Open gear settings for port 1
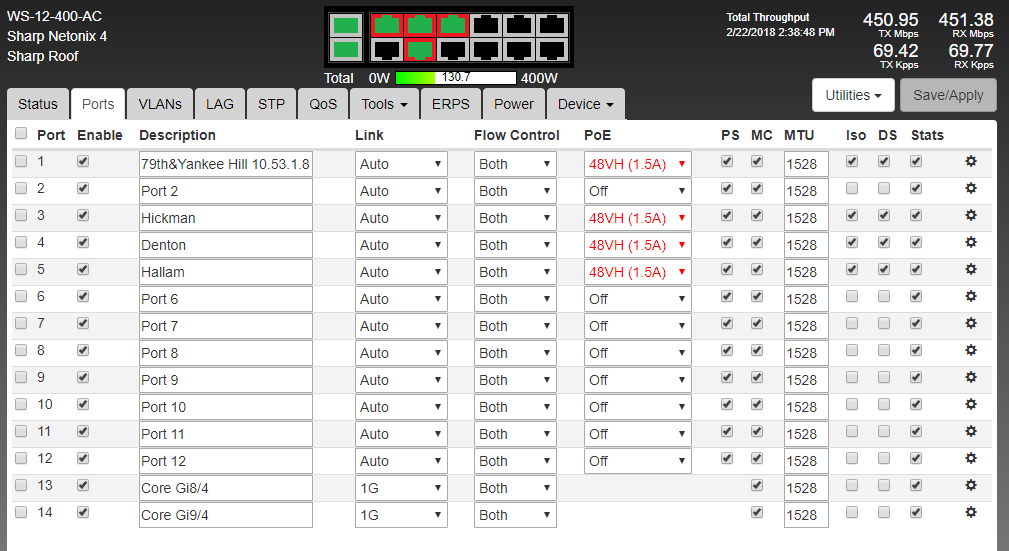The height and width of the screenshot is (551, 1009). (x=970, y=161)
